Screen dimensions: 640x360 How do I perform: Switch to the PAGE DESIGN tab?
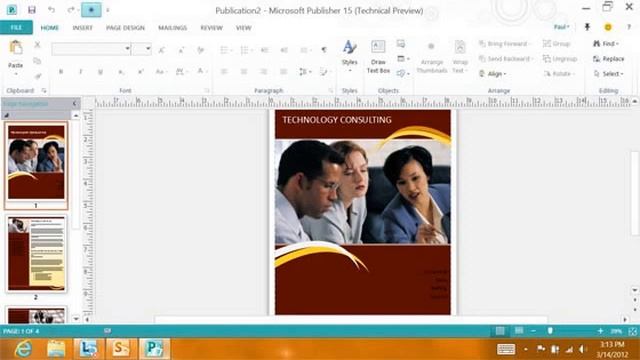point(125,28)
